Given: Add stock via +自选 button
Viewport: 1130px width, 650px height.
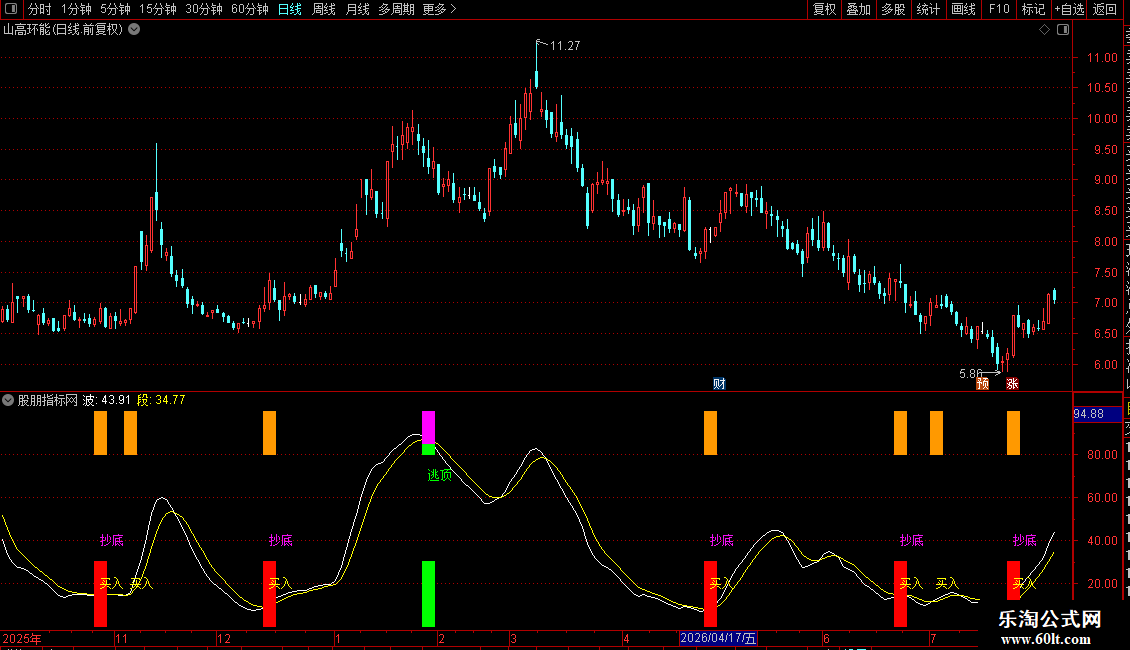Looking at the screenshot, I should (1069, 9).
